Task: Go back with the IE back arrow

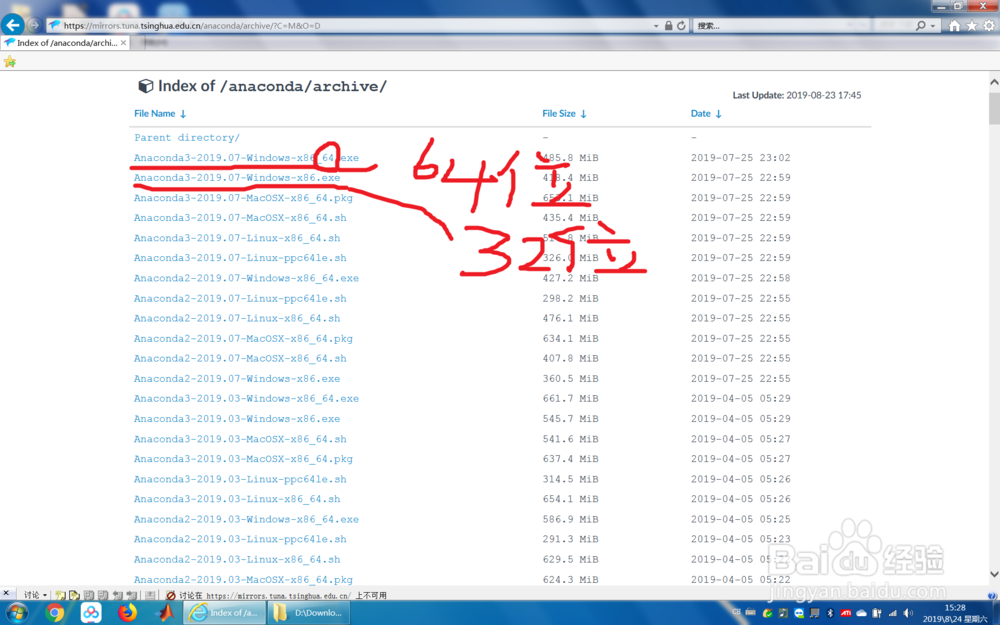Action: pyautogui.click(x=12, y=25)
